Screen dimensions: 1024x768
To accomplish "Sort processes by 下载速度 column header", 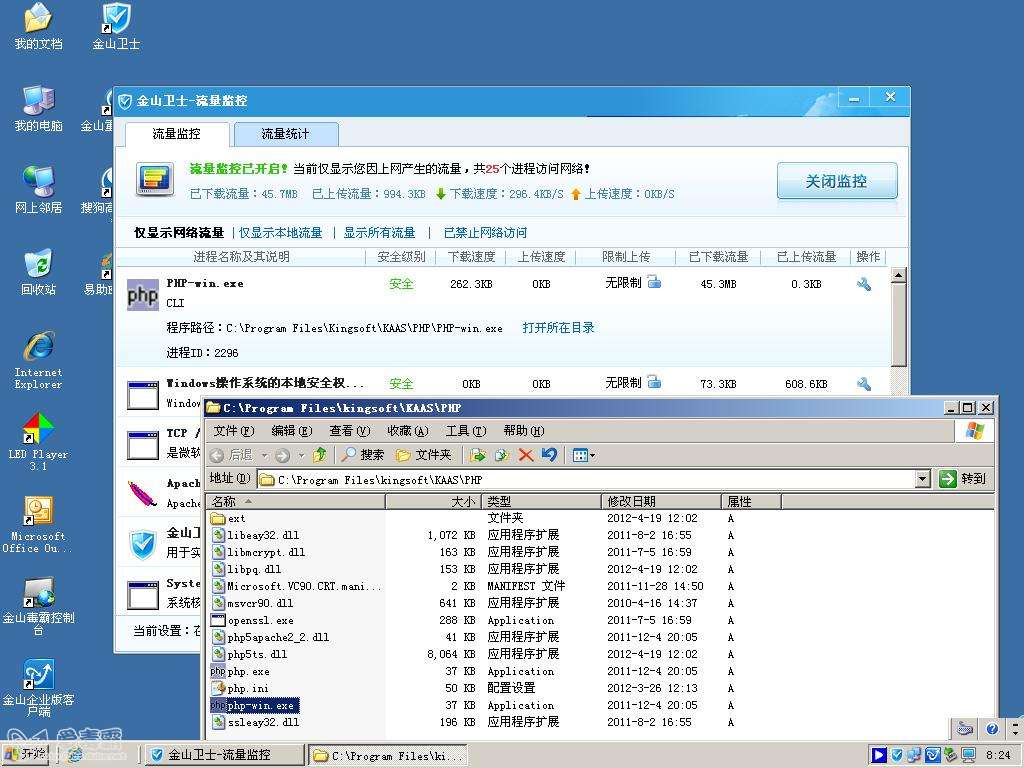I will [x=471, y=257].
